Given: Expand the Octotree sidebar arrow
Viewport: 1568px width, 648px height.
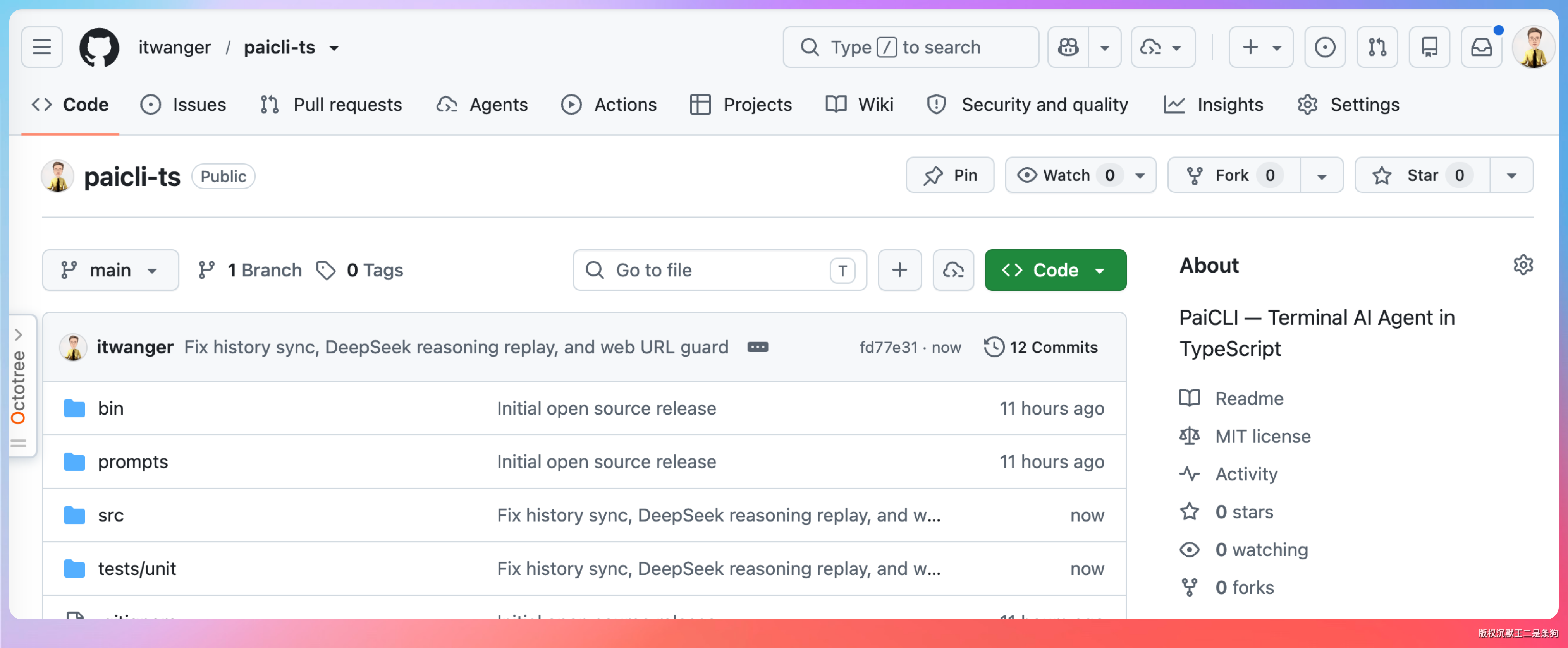Looking at the screenshot, I should (18, 334).
